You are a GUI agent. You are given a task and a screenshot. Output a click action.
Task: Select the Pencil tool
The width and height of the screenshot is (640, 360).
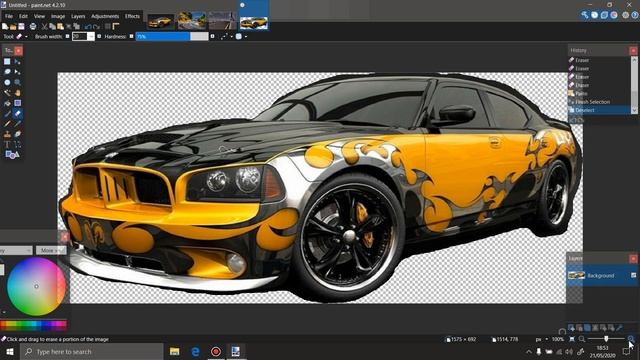7,124
